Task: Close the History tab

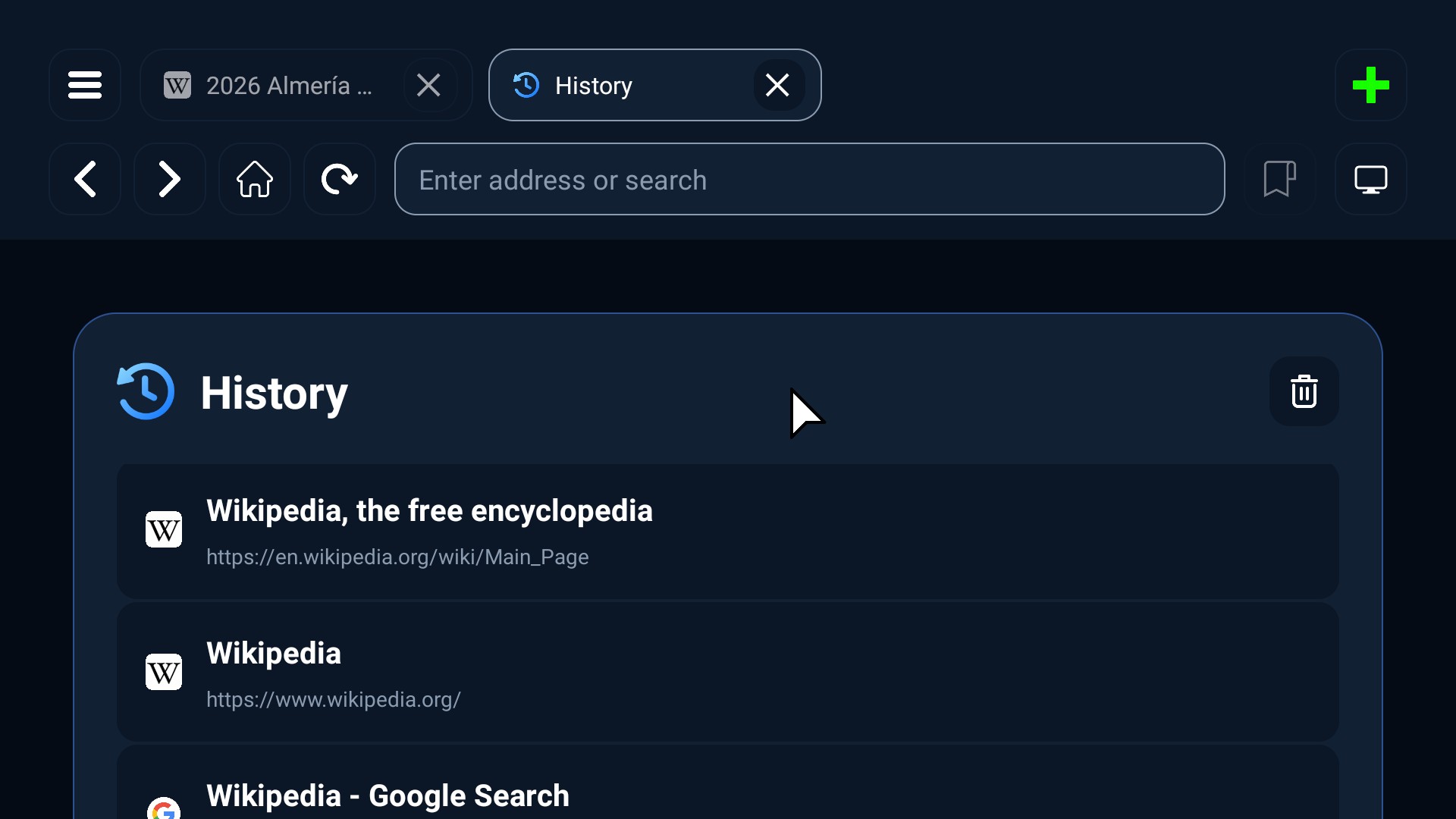Action: tap(778, 85)
